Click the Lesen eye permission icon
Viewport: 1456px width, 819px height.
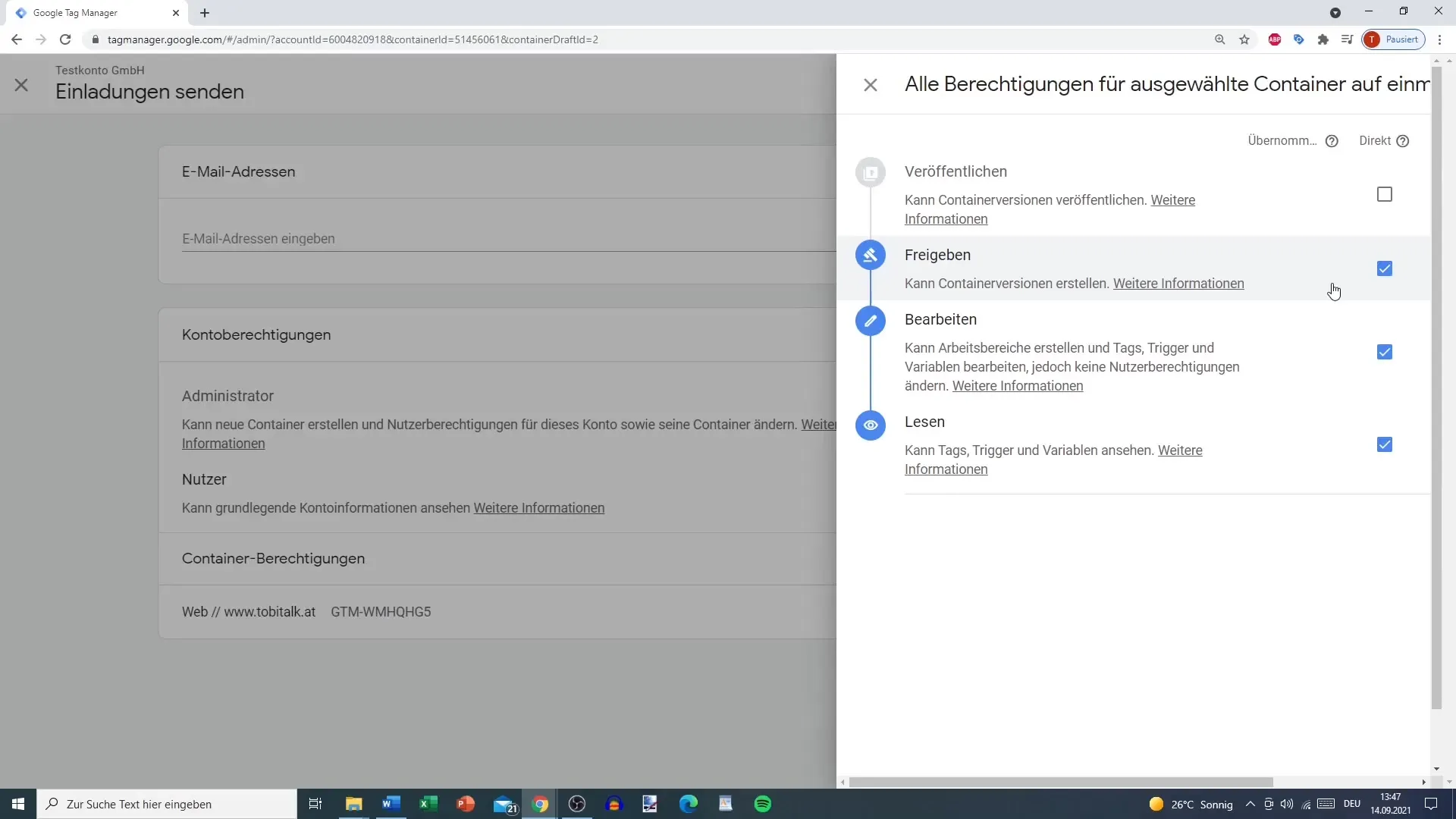[x=871, y=425]
